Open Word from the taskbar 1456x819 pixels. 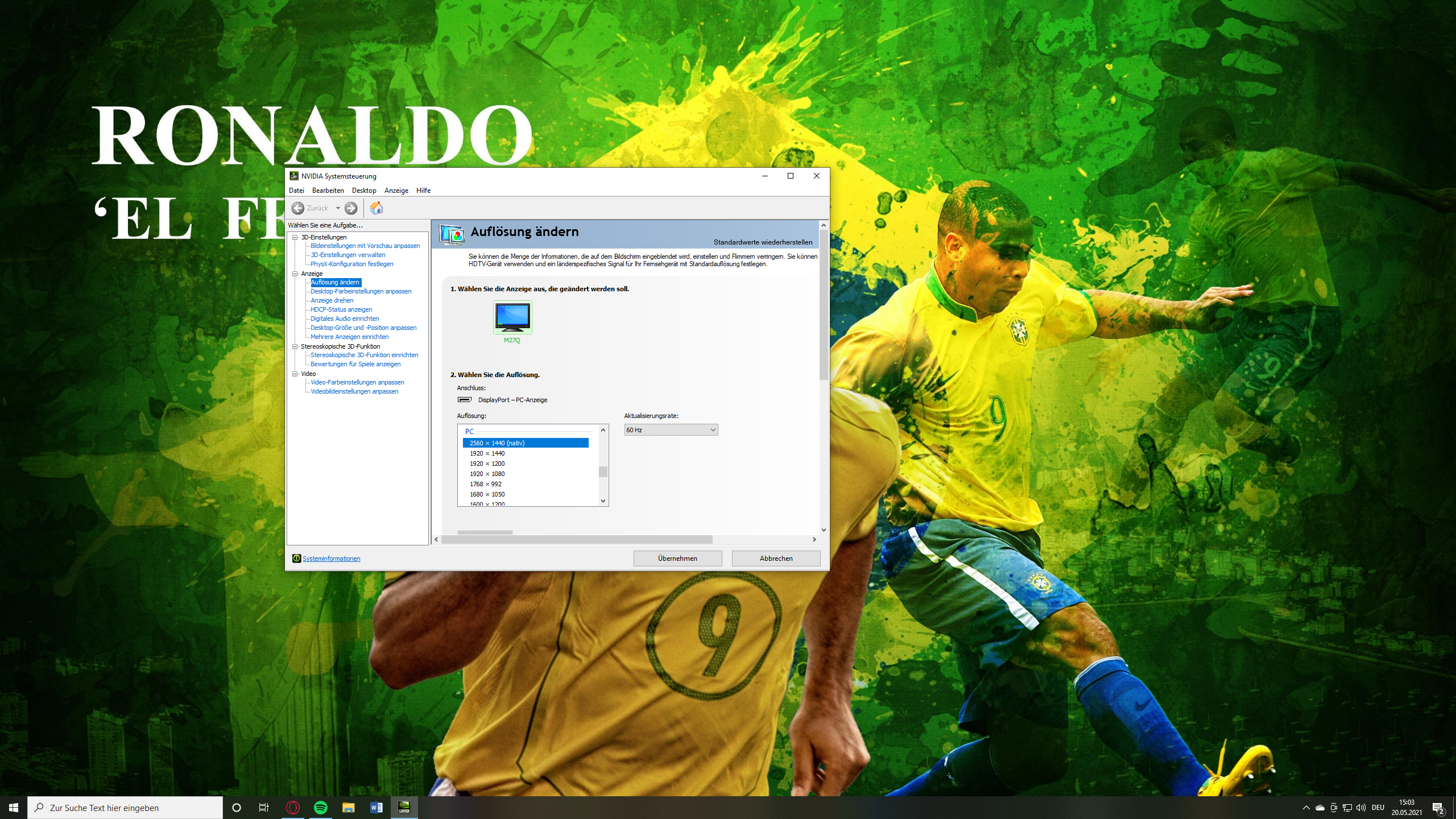point(376,808)
